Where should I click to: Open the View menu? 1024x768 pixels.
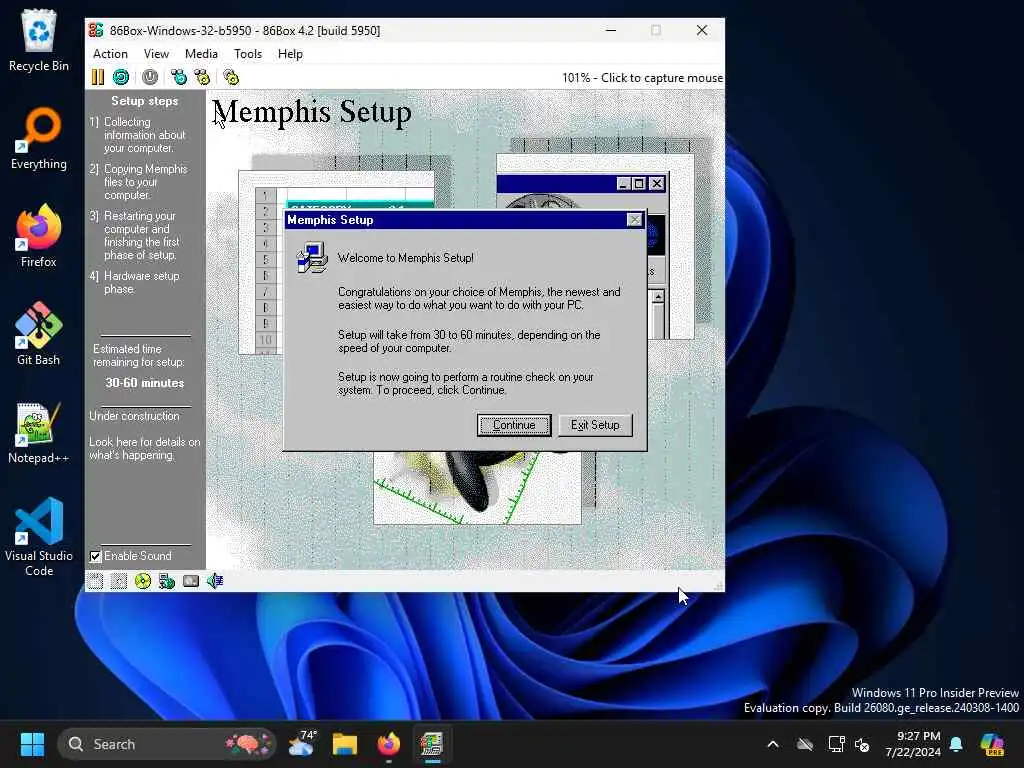156,54
